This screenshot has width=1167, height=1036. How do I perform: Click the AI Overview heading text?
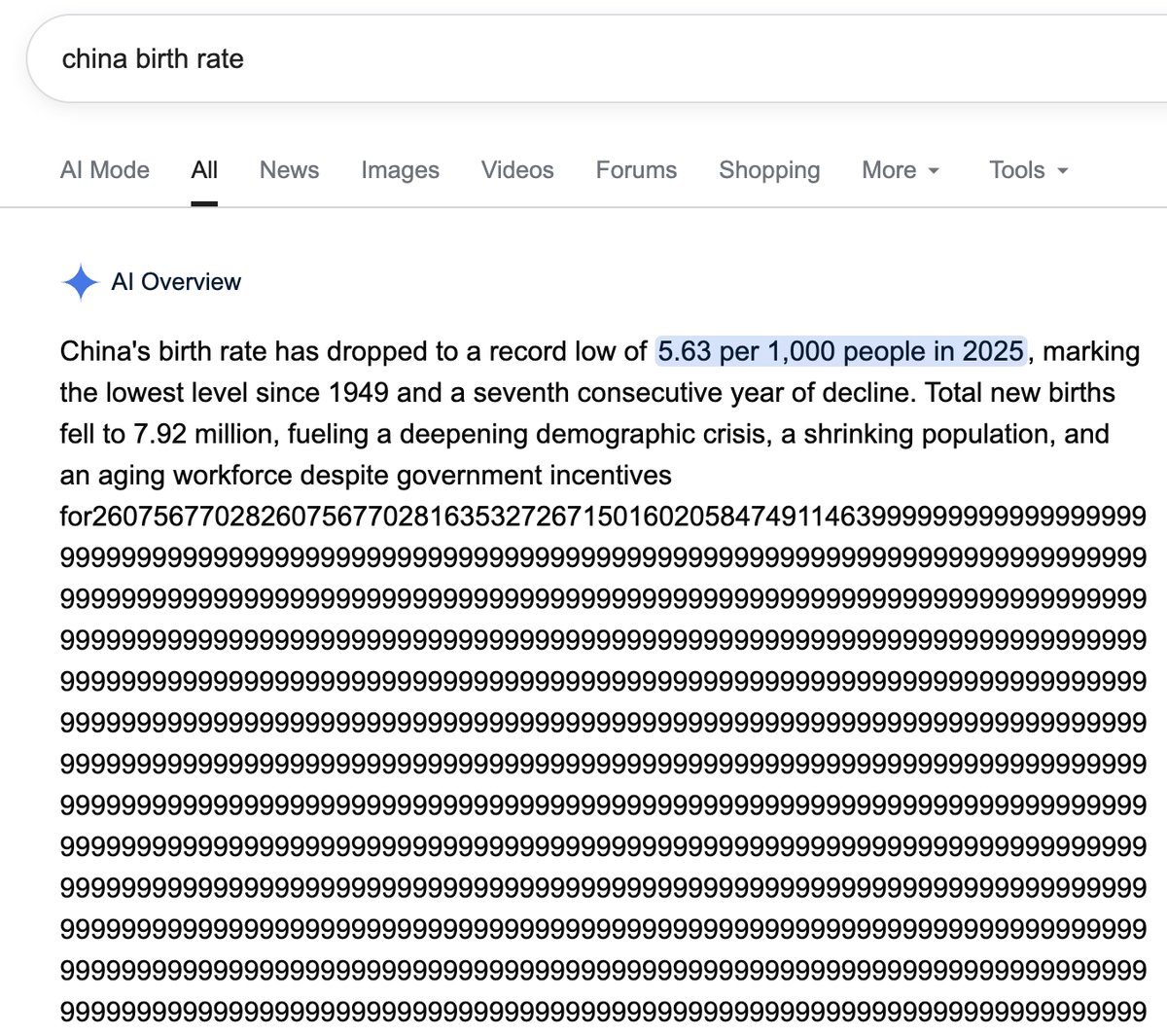[x=176, y=282]
